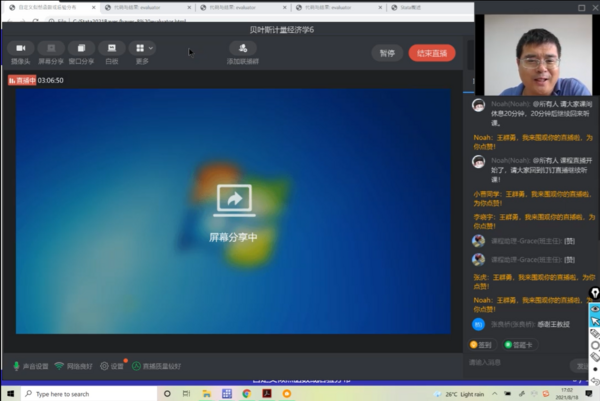Close the first browser tab 自定义
Viewport: 600px width, 401px height.
pyautogui.click(x=94, y=8)
